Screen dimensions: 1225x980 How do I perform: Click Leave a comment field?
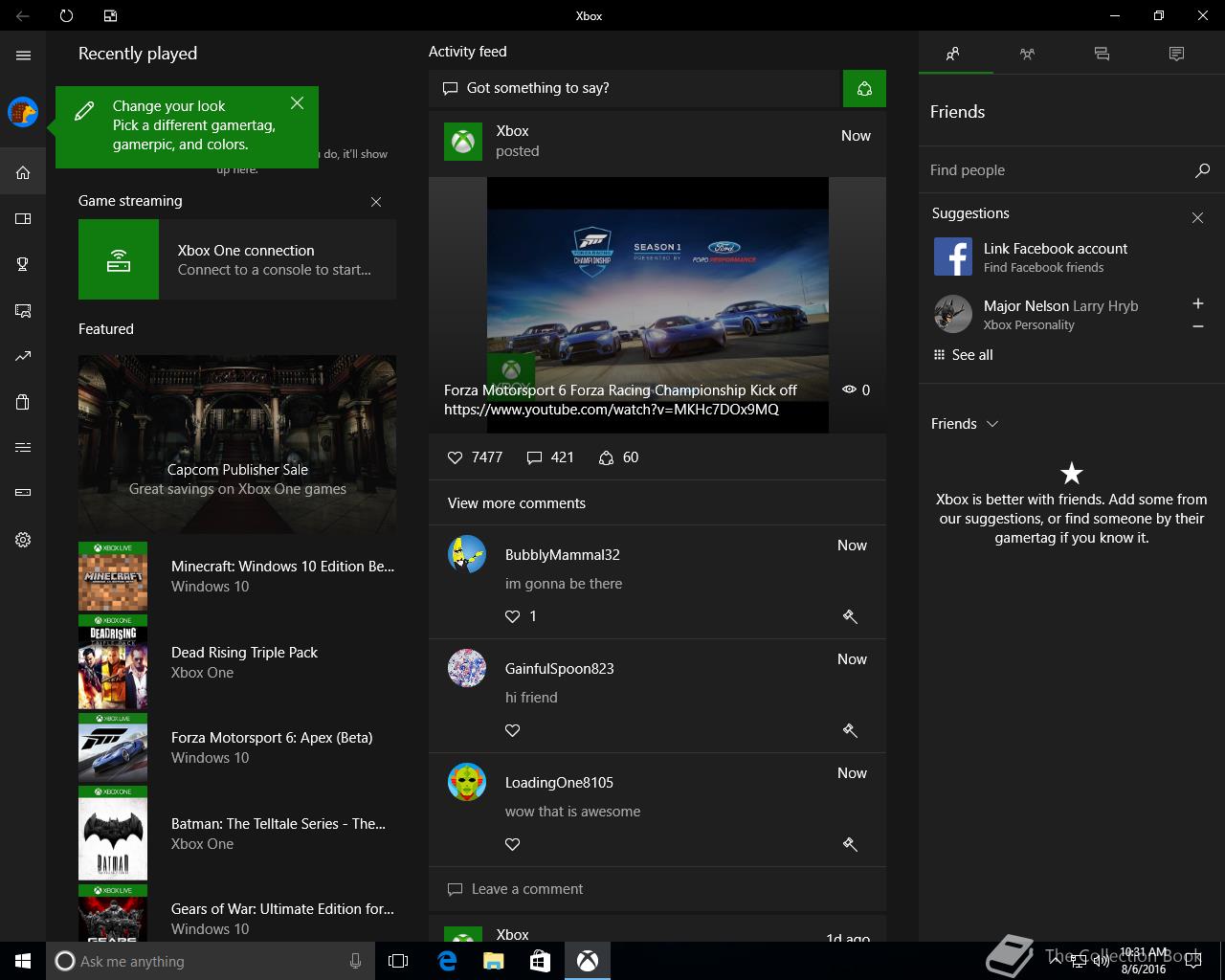657,889
